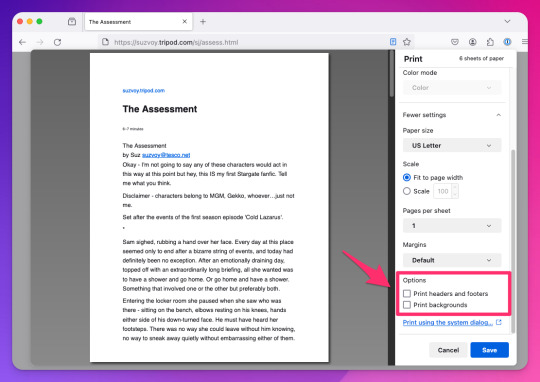The image size is (540, 382).
Task: Click the Print panel title
Action: click(x=413, y=59)
